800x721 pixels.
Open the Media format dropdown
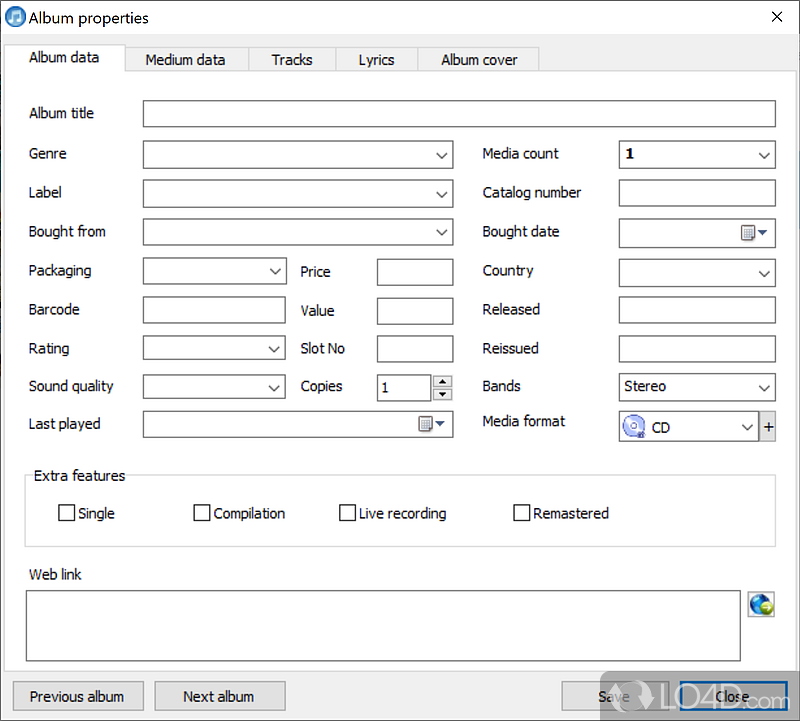[747, 427]
